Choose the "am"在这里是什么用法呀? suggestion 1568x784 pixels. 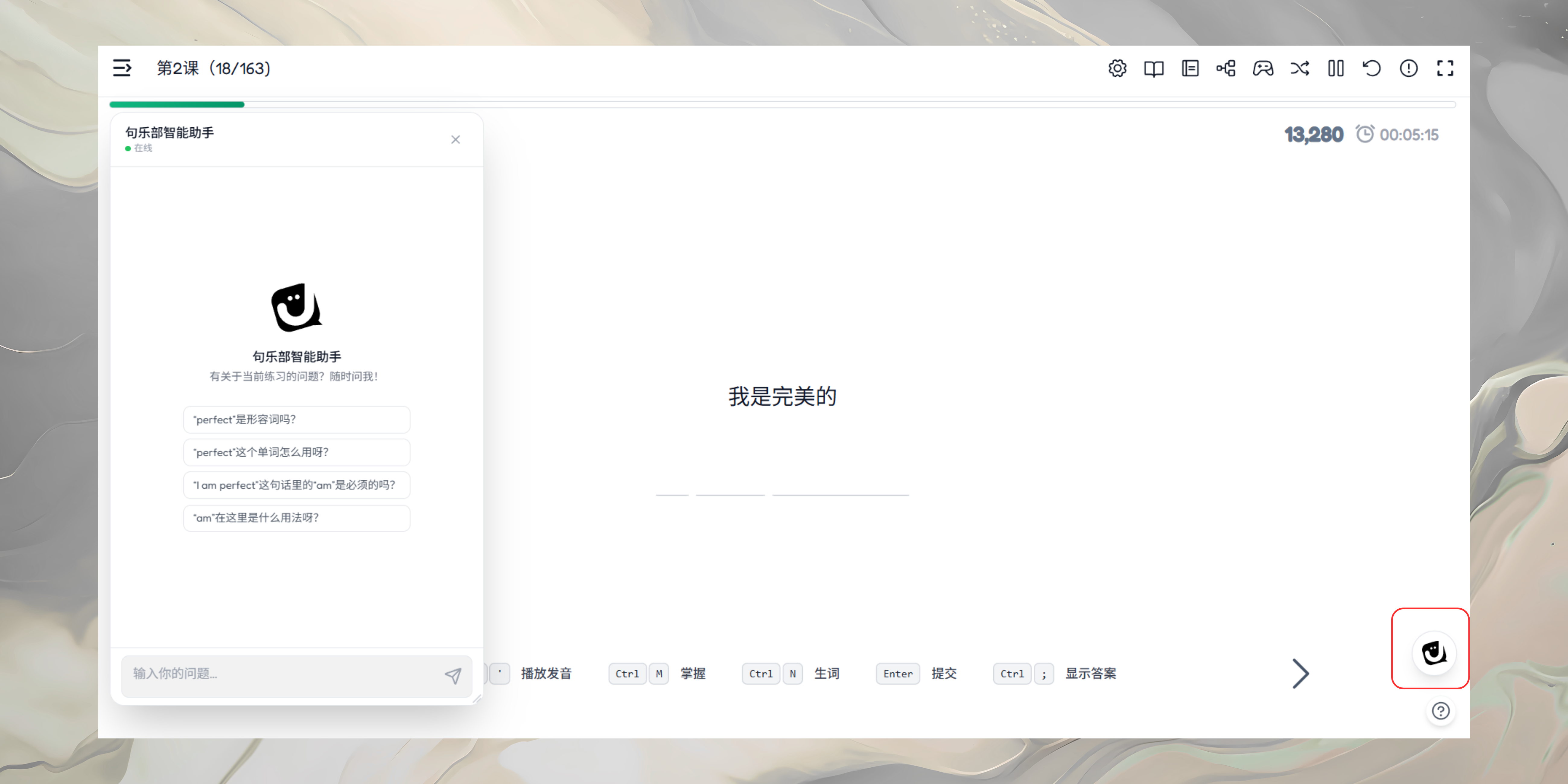click(297, 518)
